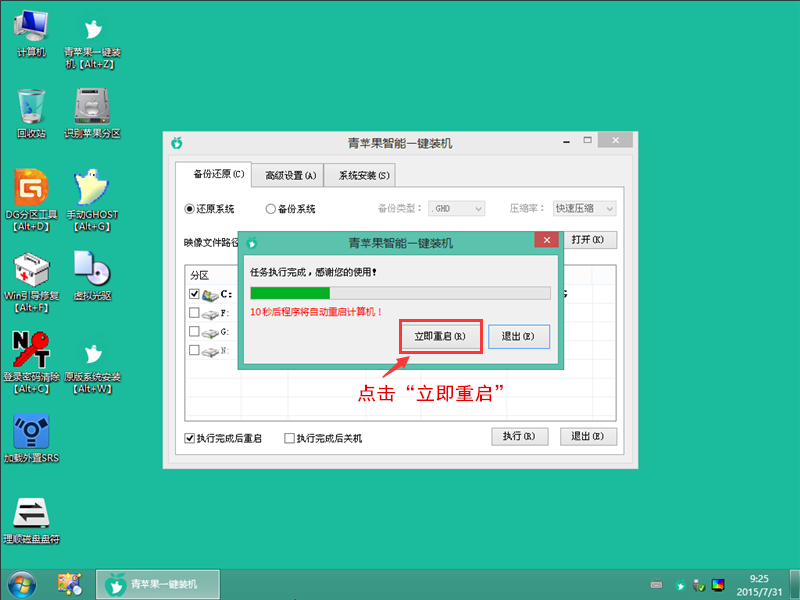This screenshot has width=800, height=600.
Task: Open the 压缩率 compression dropdown
Action: (x=584, y=208)
